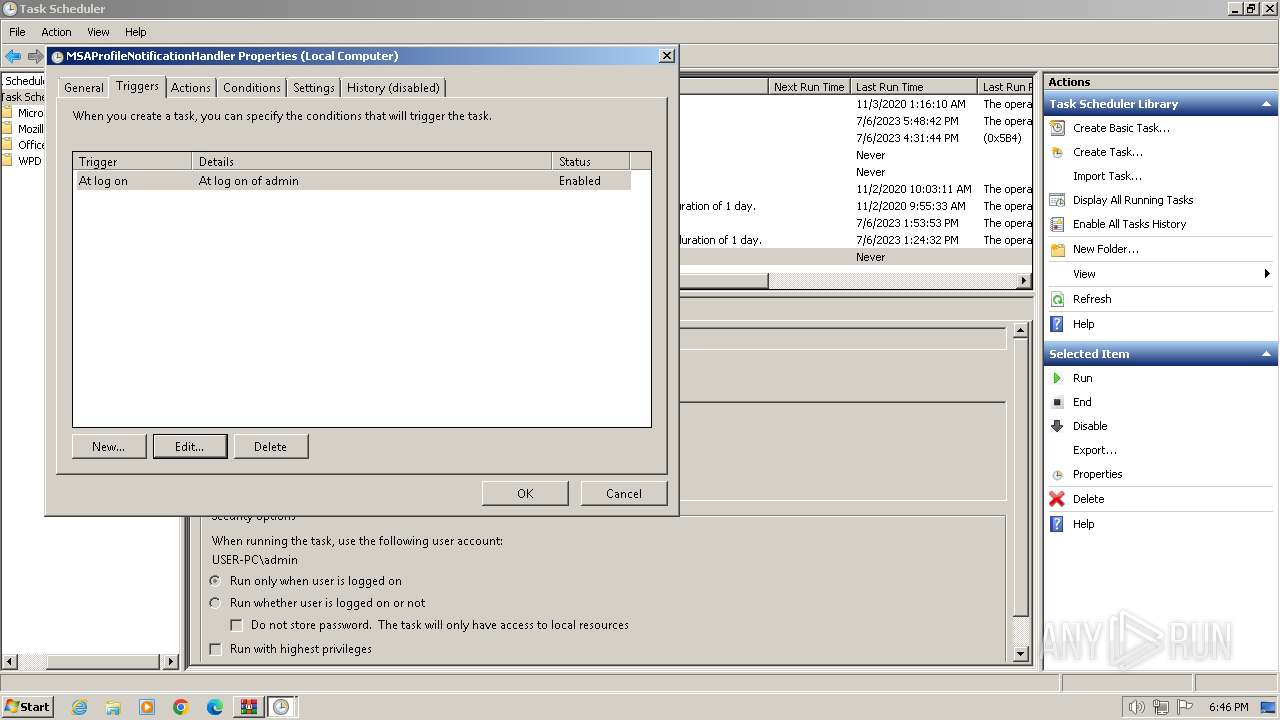Click the Last Run Time column header
Viewport: 1280px width, 720px height.
pyautogui.click(x=914, y=87)
